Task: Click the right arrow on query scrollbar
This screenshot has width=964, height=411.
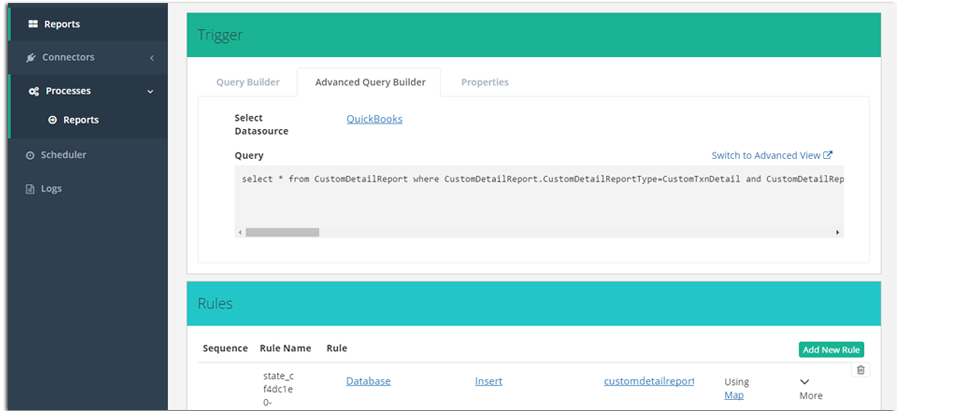Action: pos(837,232)
